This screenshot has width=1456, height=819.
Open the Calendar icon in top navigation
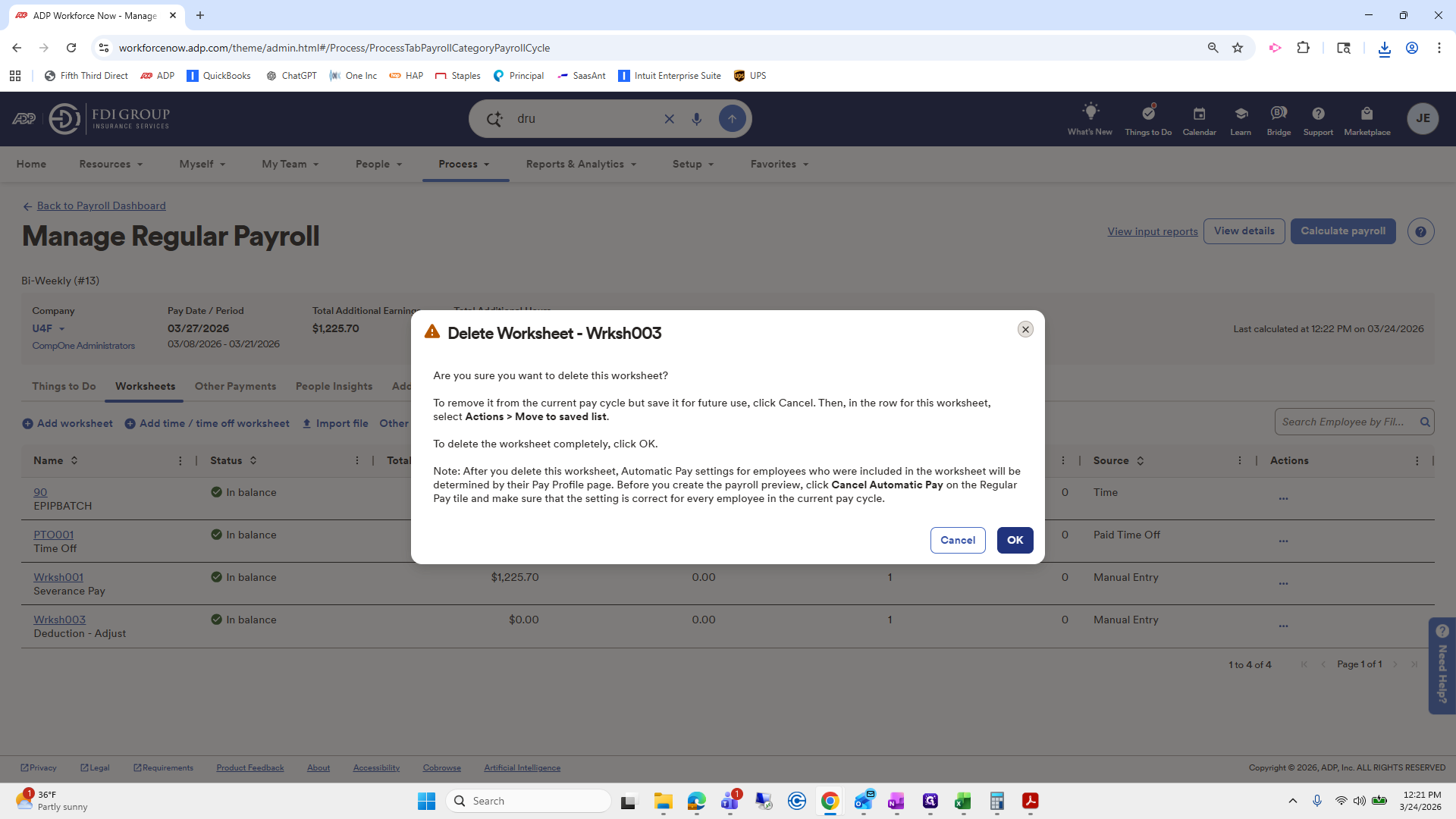pyautogui.click(x=1198, y=118)
